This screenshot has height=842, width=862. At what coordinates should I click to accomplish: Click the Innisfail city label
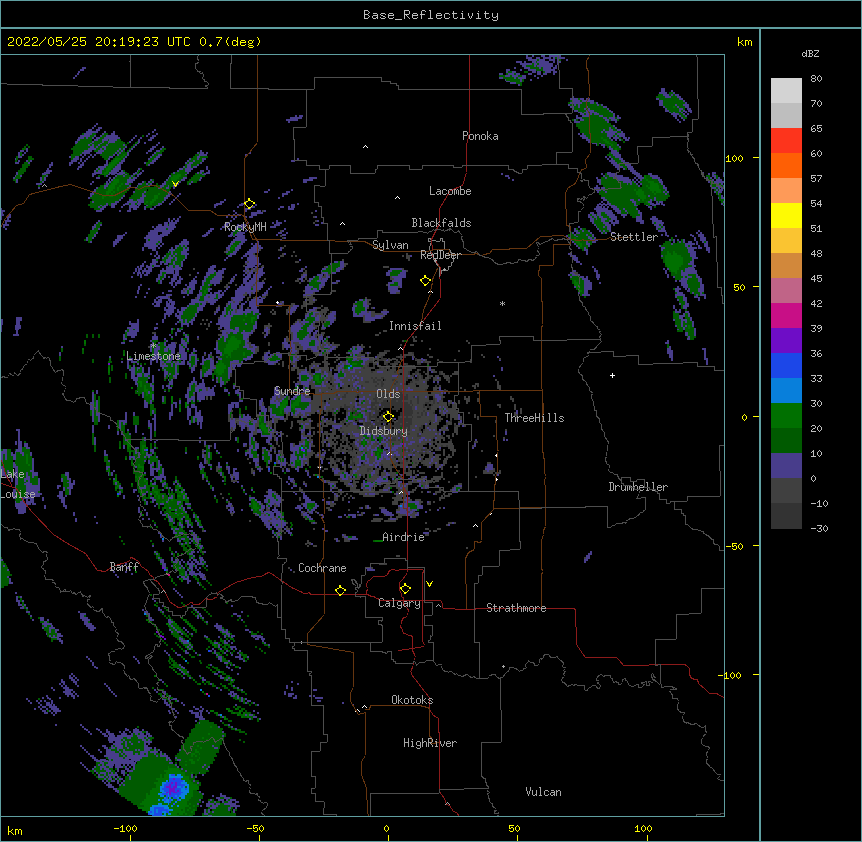pos(415,326)
